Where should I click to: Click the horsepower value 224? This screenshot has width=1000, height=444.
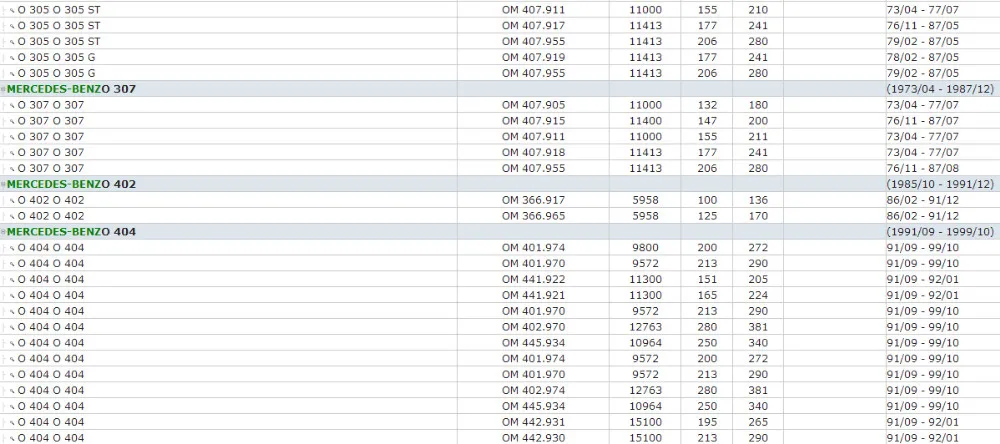click(758, 295)
